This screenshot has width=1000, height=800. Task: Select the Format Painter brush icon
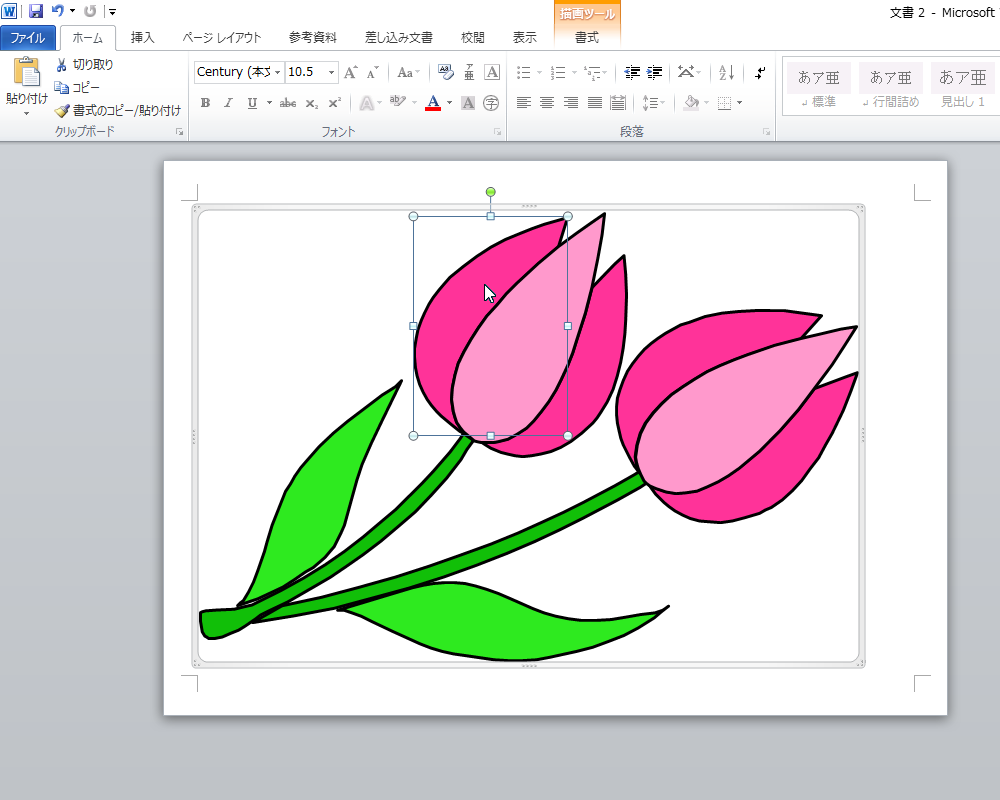62,111
